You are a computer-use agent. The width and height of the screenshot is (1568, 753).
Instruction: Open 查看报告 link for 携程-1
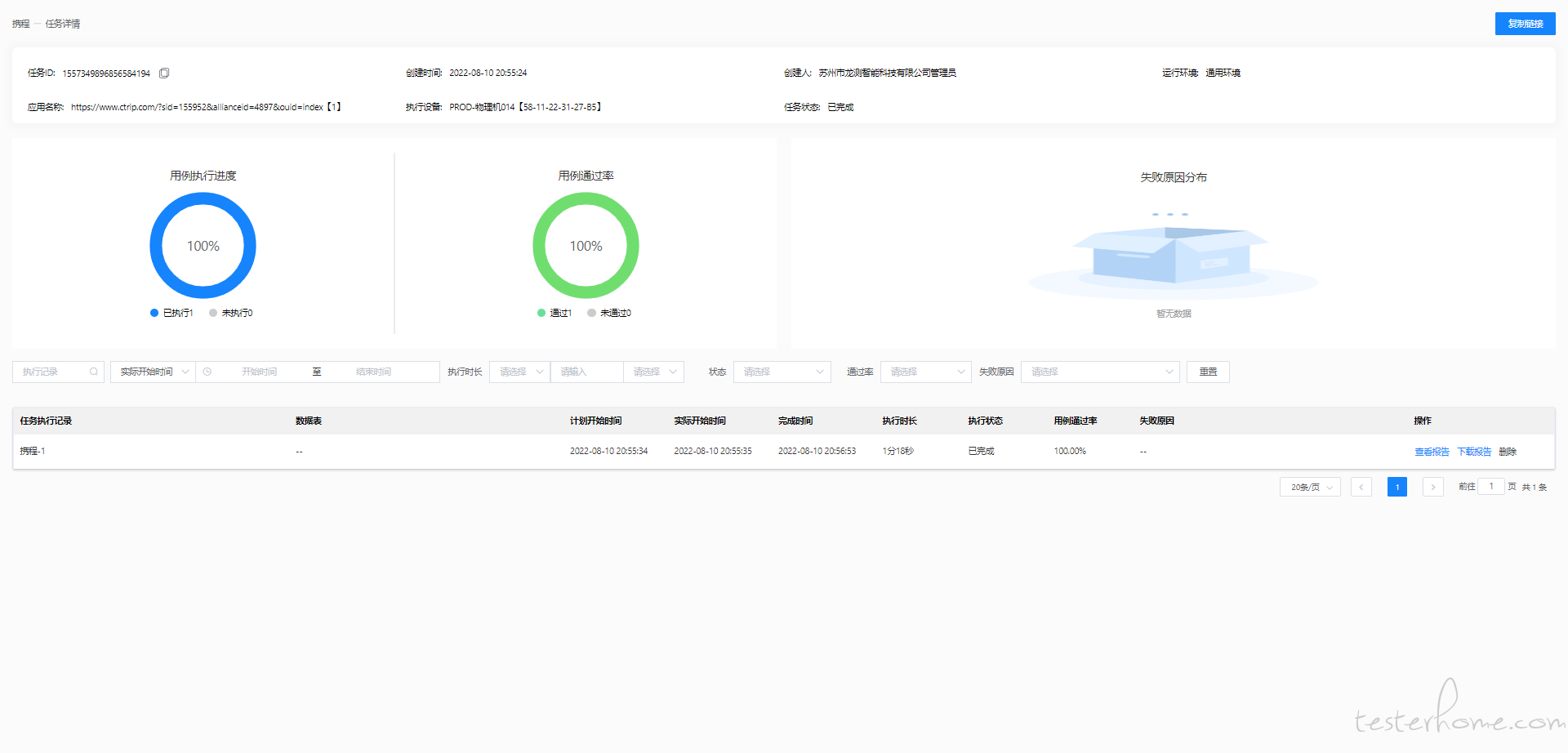(1432, 452)
